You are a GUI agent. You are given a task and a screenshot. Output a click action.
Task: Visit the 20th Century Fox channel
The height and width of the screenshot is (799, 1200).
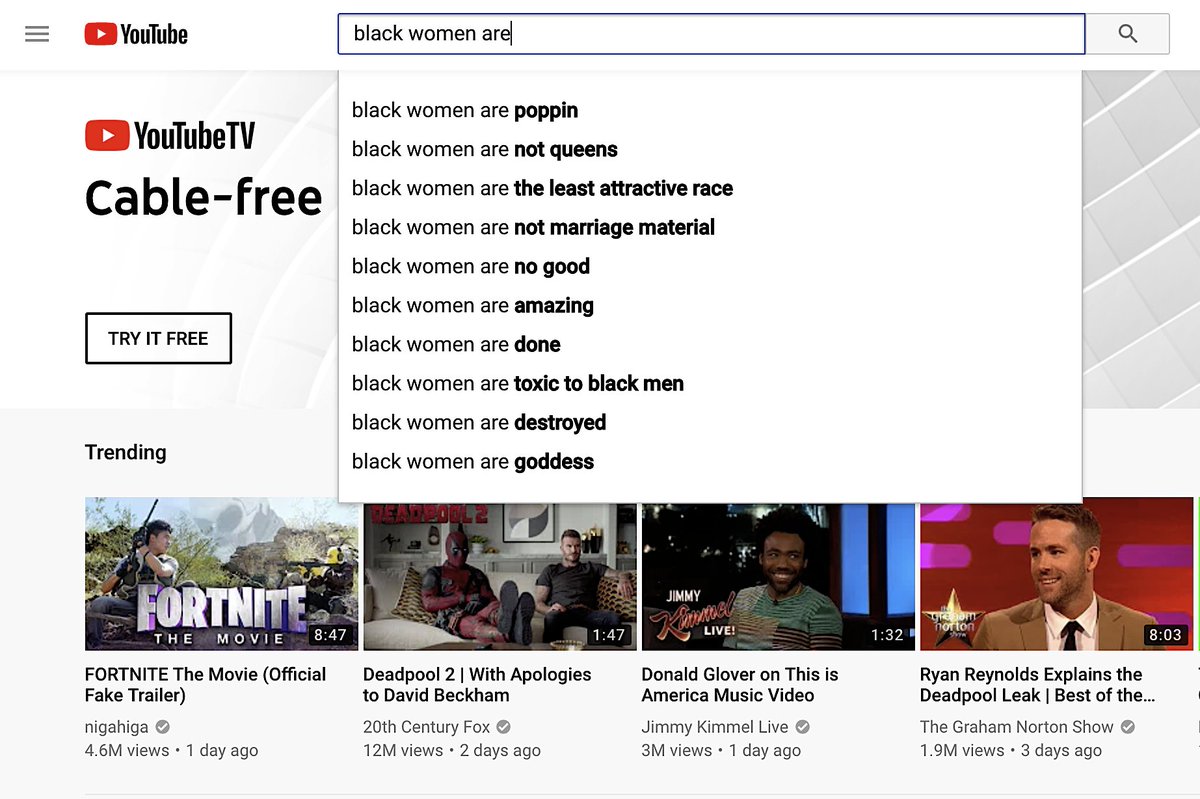427,727
